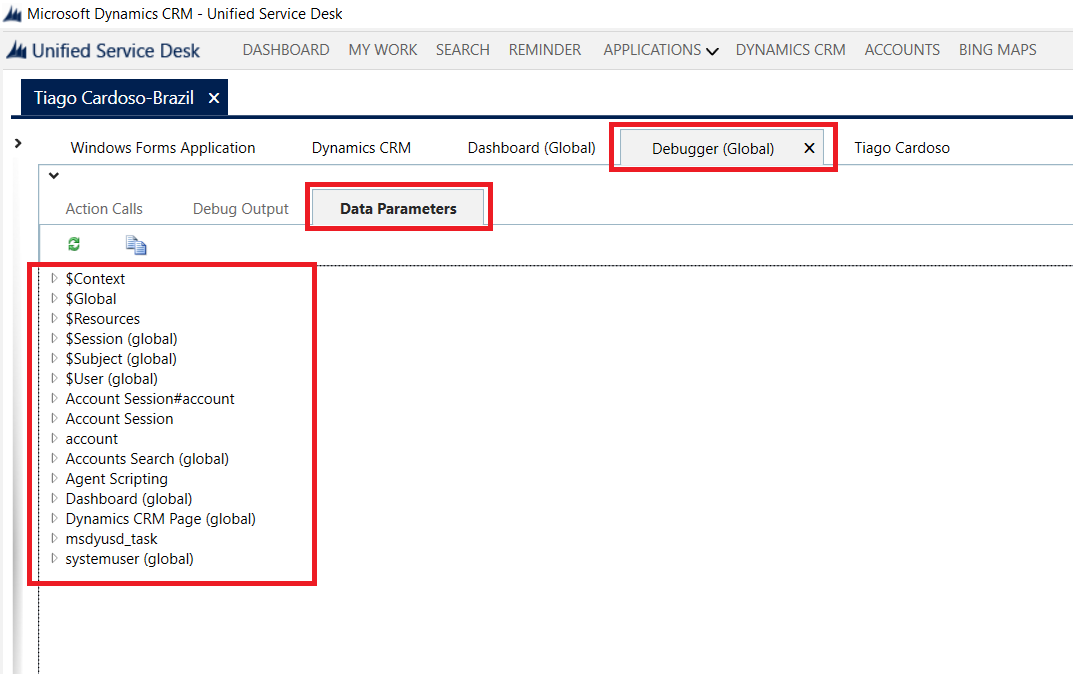Click the green refresh icon

click(x=74, y=244)
